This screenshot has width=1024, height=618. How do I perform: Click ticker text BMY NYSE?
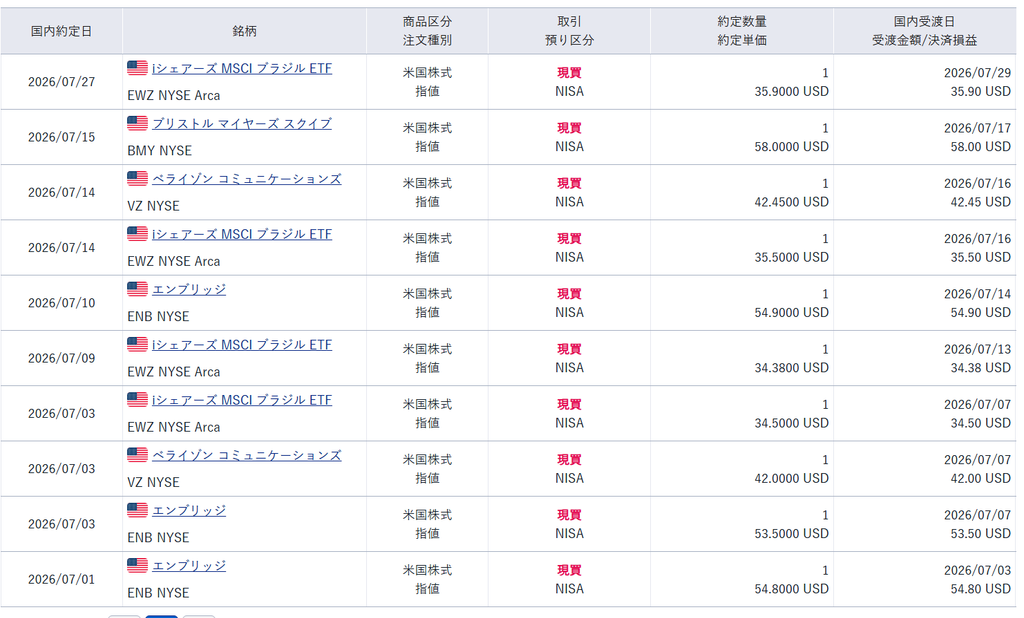(x=159, y=151)
